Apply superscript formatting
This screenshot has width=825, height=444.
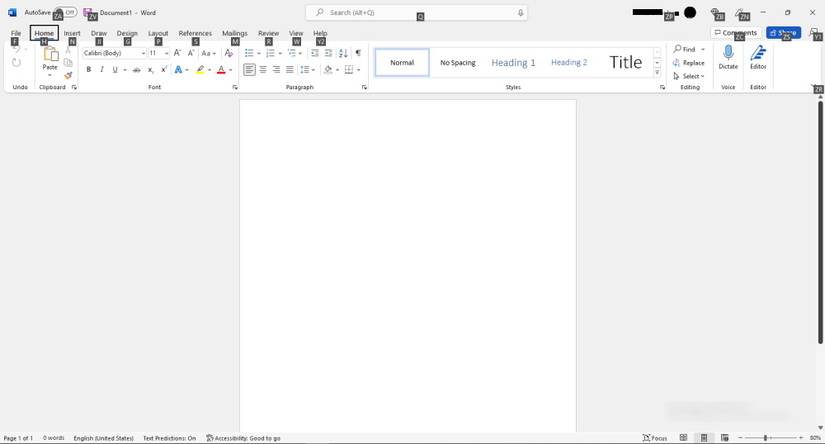pos(164,69)
